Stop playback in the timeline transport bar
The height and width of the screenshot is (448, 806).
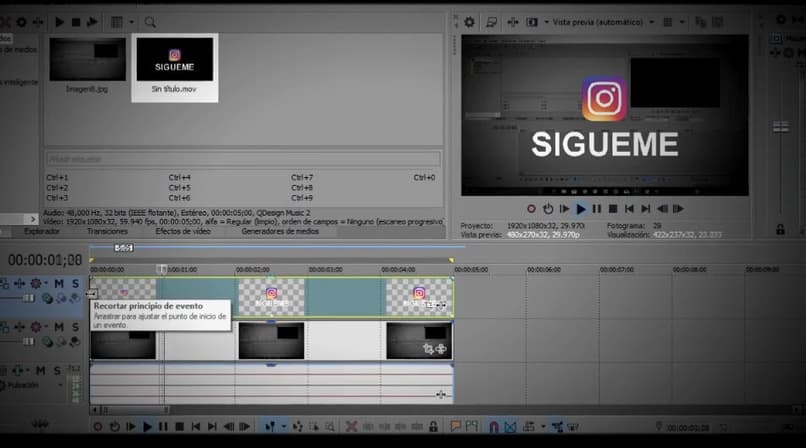[x=179, y=427]
